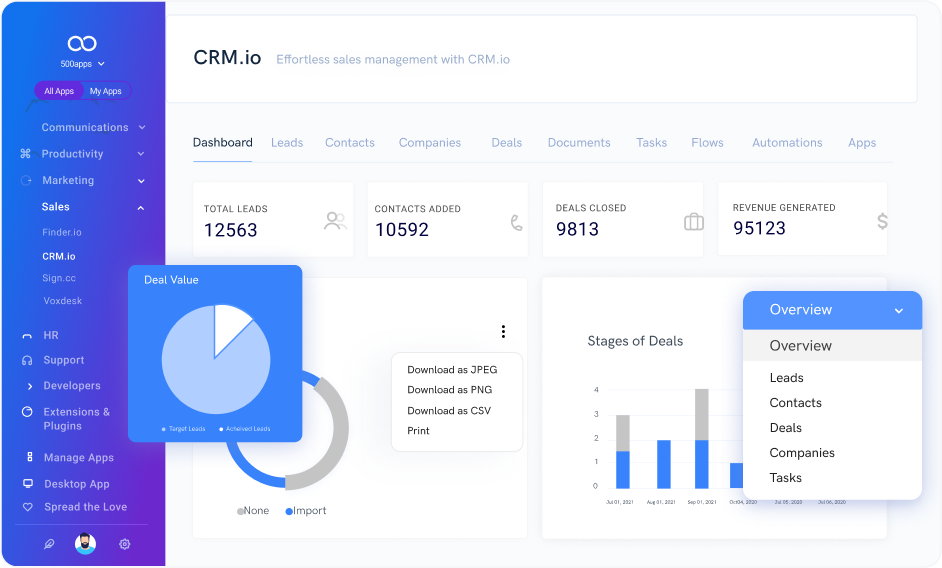This screenshot has height=568, width=942.
Task: Click the HR sidebar icon
Action: pos(27,336)
